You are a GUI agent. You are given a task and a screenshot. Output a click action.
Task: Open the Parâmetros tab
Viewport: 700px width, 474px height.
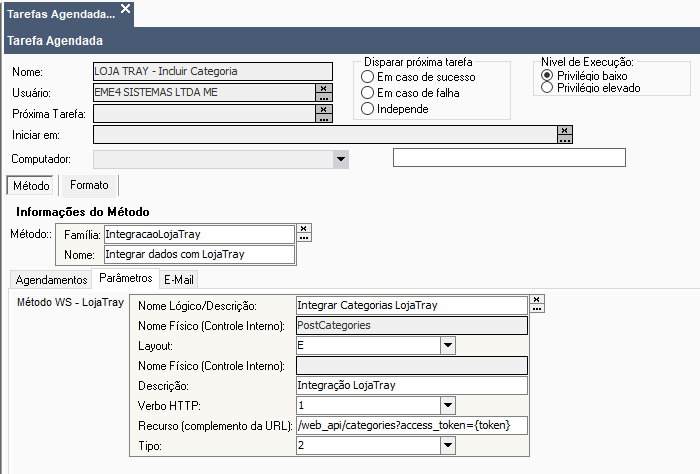click(x=125, y=278)
